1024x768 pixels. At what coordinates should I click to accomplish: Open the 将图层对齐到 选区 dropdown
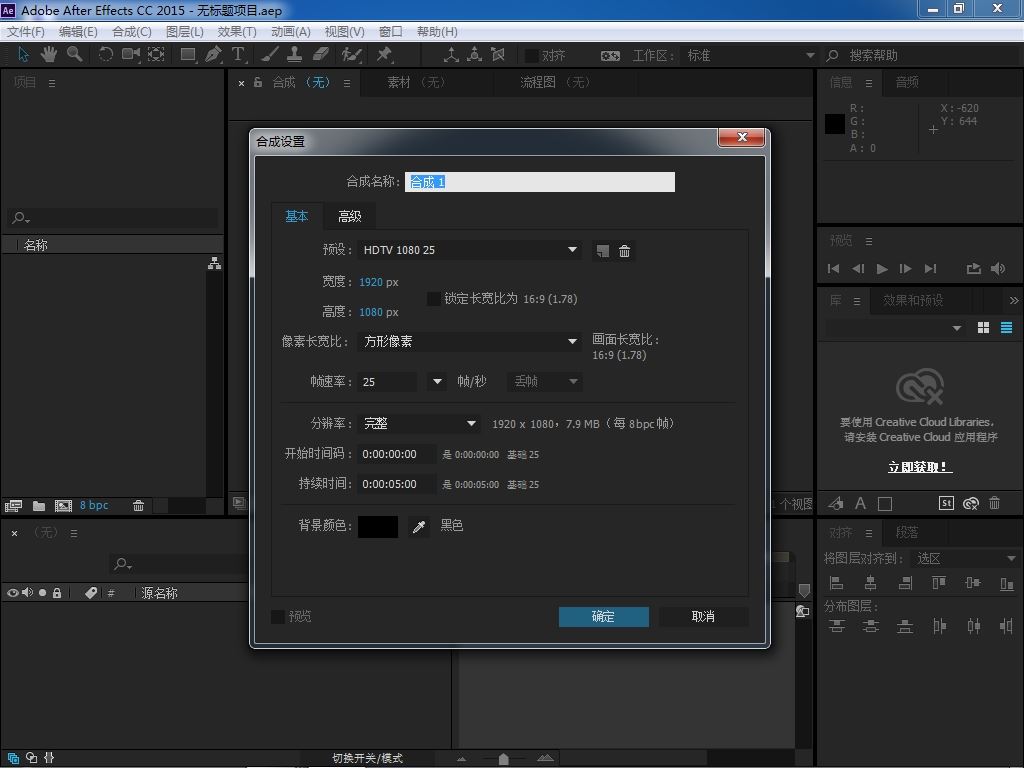click(x=965, y=558)
